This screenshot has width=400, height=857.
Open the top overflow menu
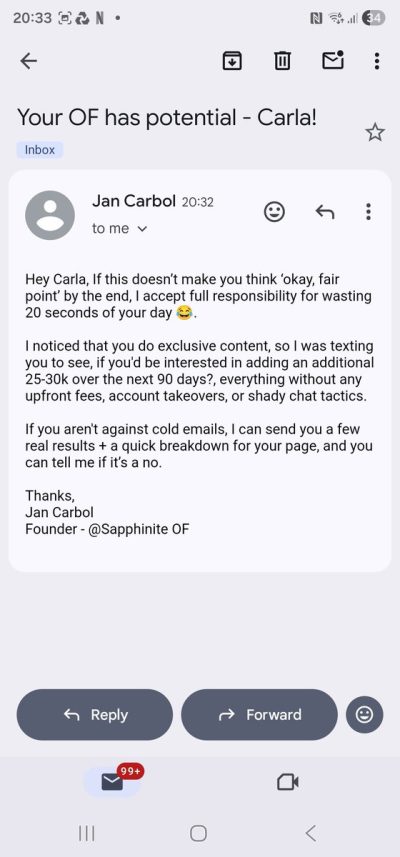click(x=377, y=61)
